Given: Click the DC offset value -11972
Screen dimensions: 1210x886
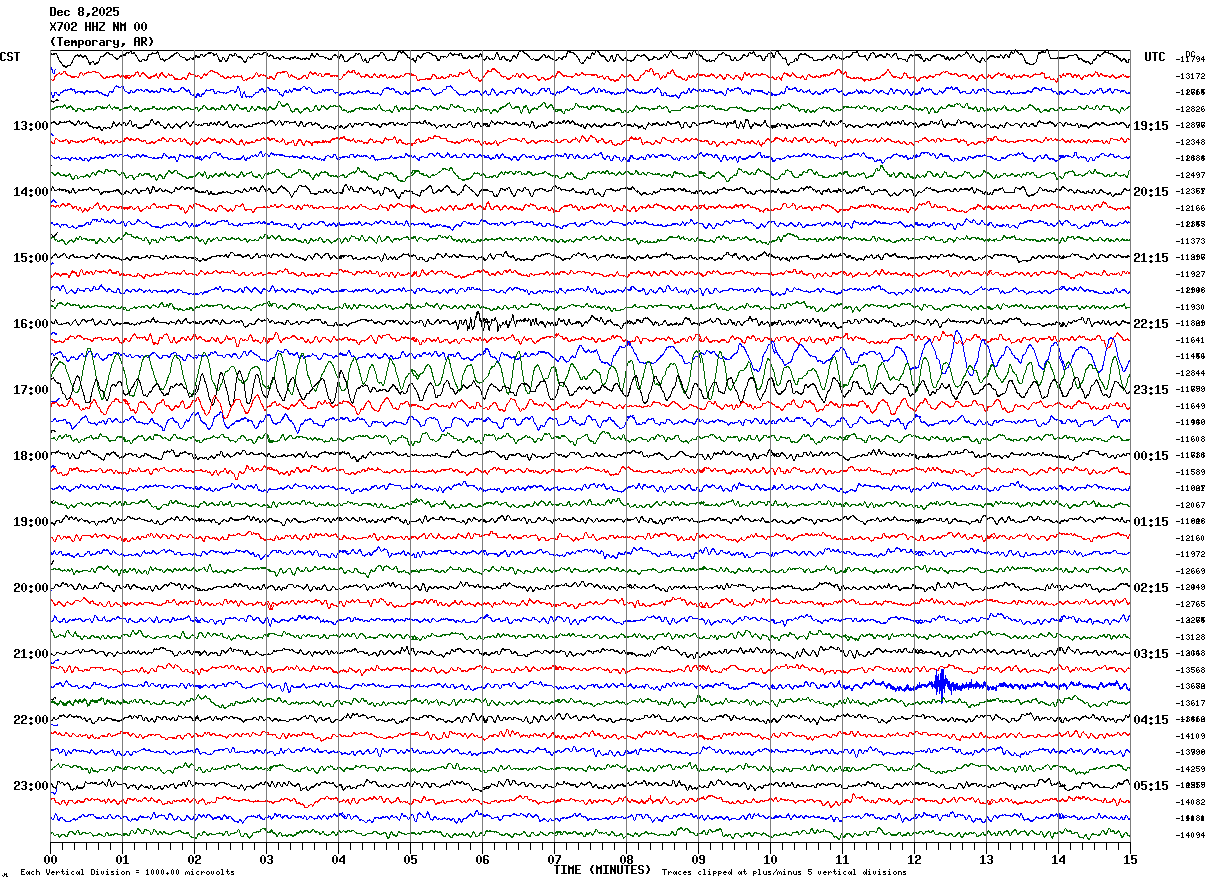Looking at the screenshot, I should tap(1191, 554).
